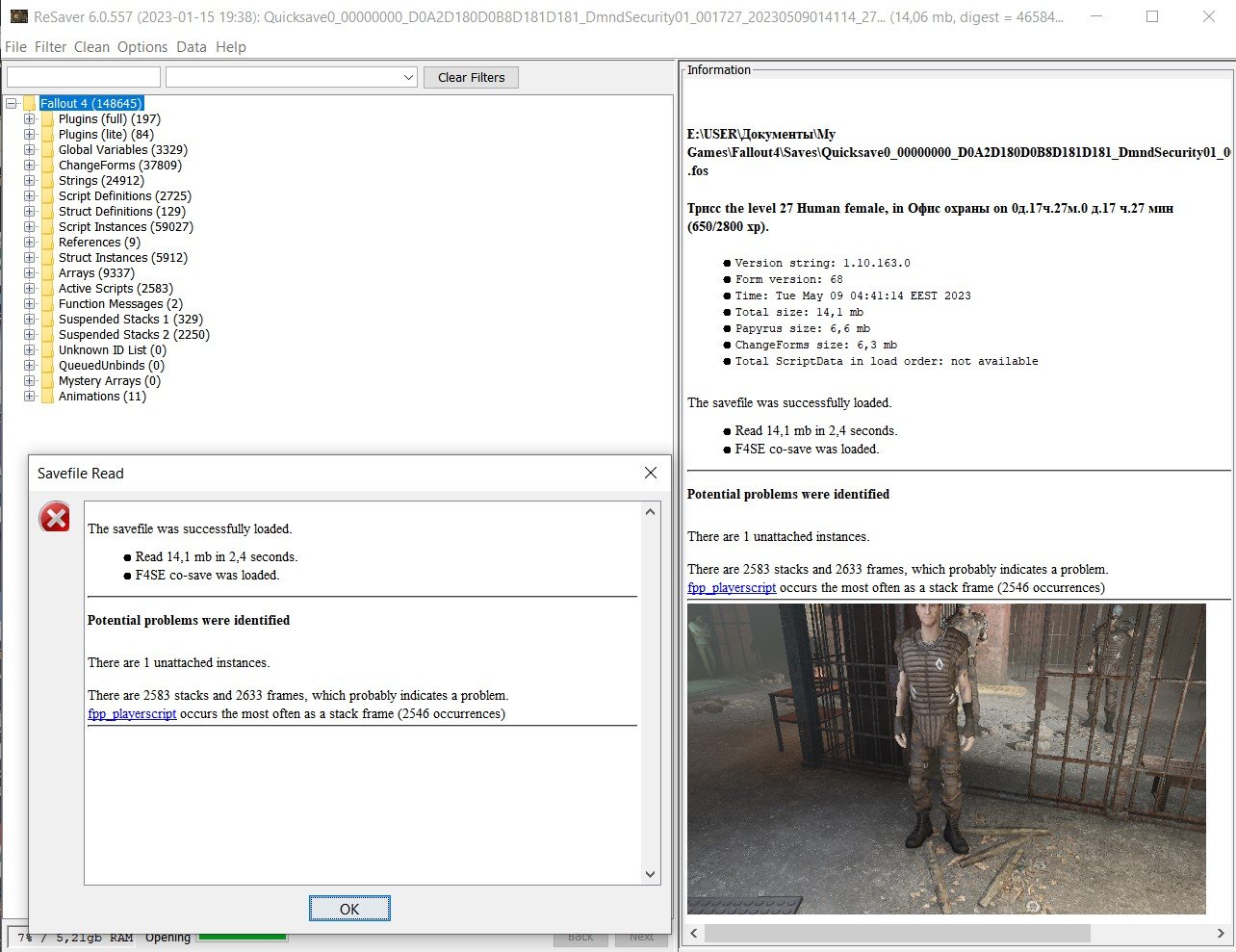Follow fpp_playerscript link in Information panel
The height and width of the screenshot is (952, 1236).
tap(731, 588)
